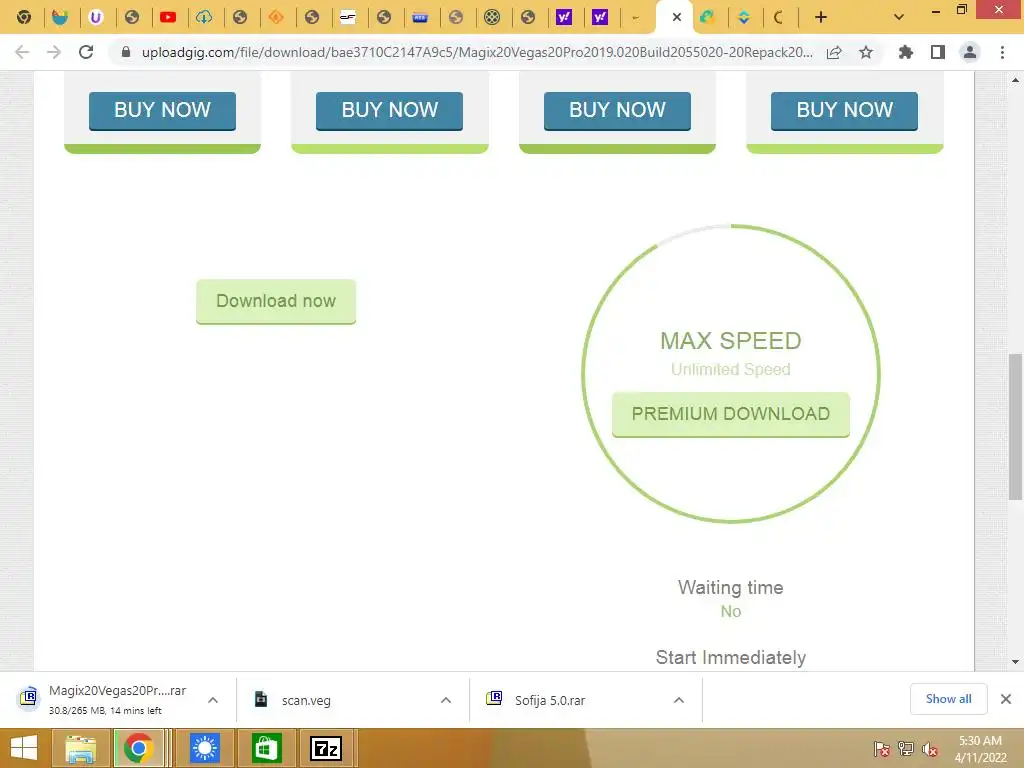The height and width of the screenshot is (768, 1024).
Task: Open the Chrome extensions puzzle icon
Action: 906,52
